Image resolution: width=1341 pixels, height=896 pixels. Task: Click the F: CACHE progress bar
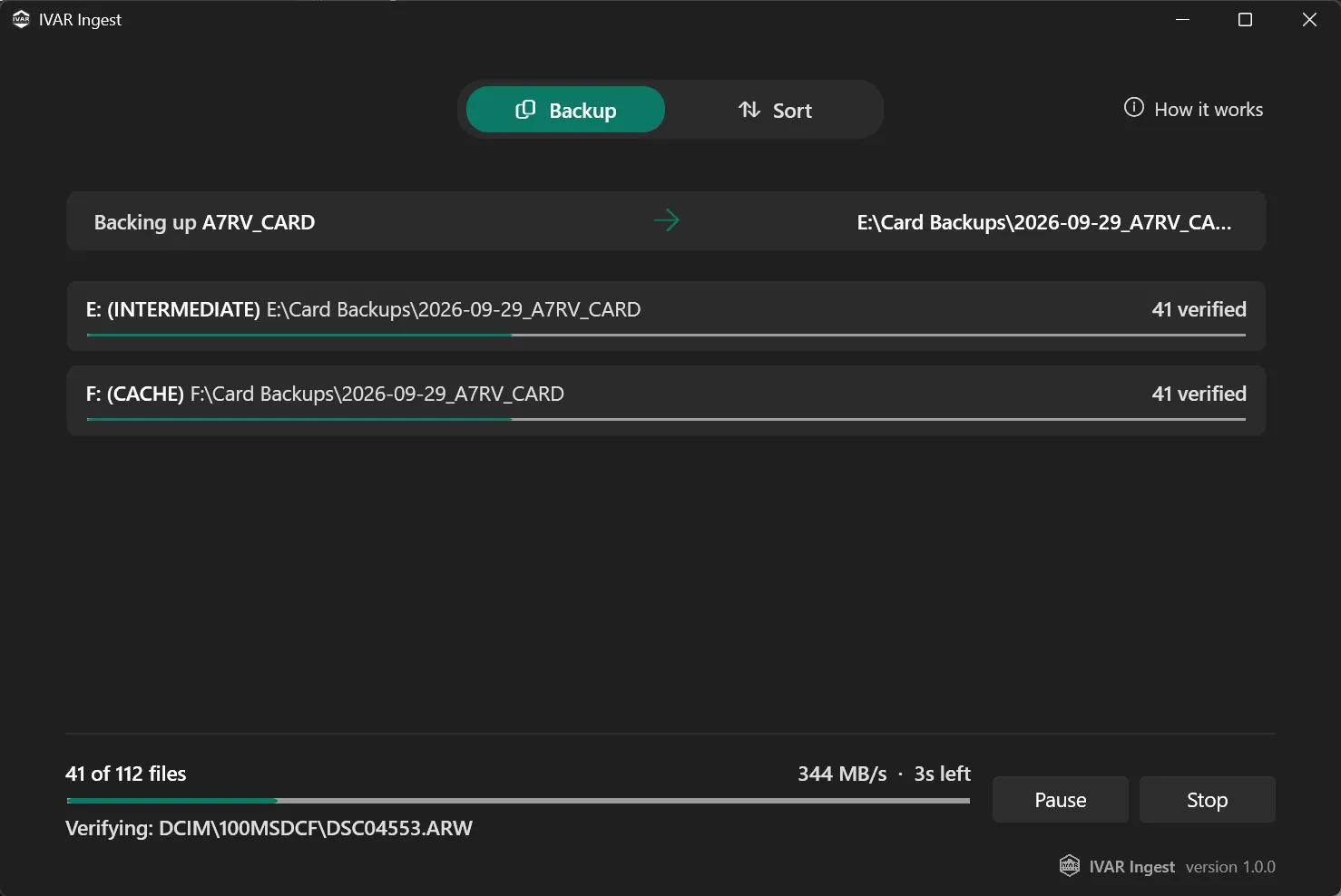pyautogui.click(x=666, y=419)
